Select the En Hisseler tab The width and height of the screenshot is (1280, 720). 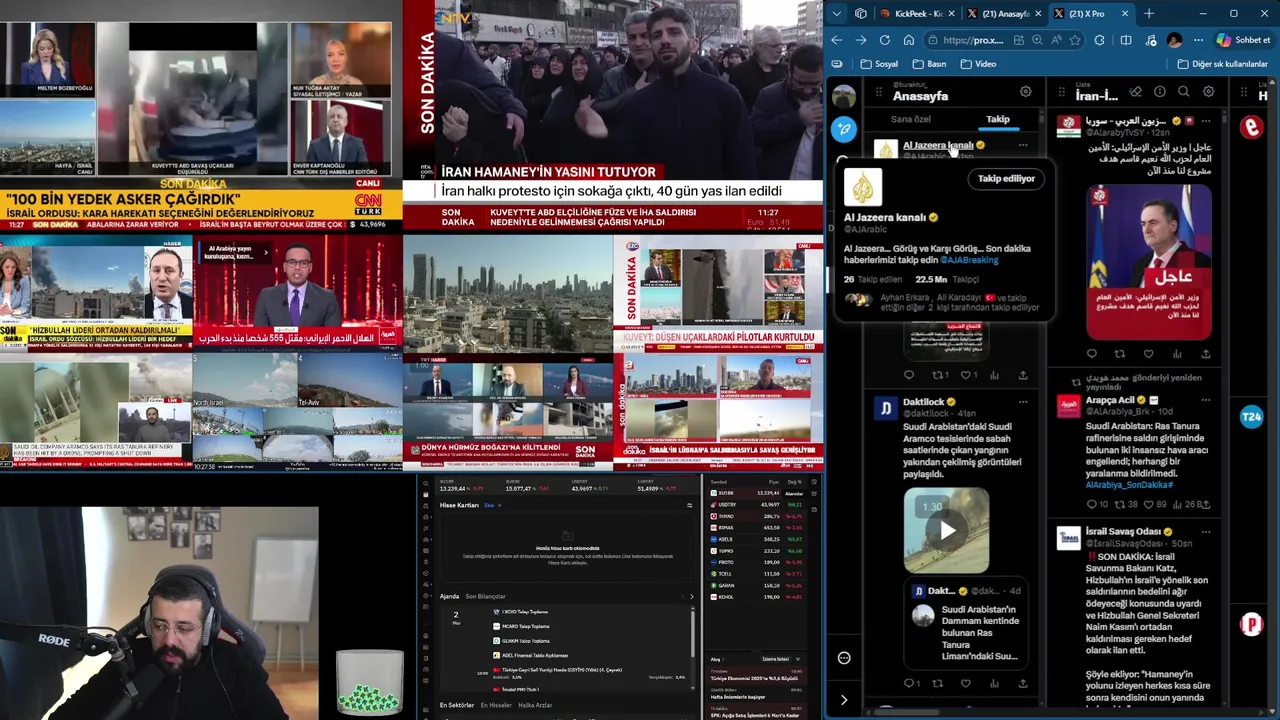[496, 706]
